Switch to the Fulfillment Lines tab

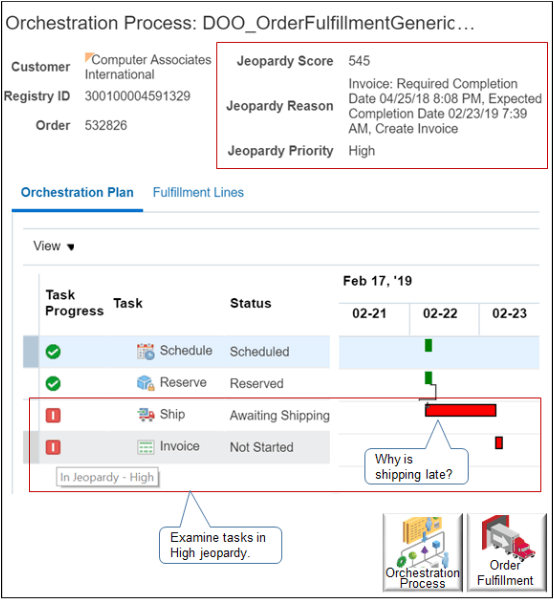(198, 192)
